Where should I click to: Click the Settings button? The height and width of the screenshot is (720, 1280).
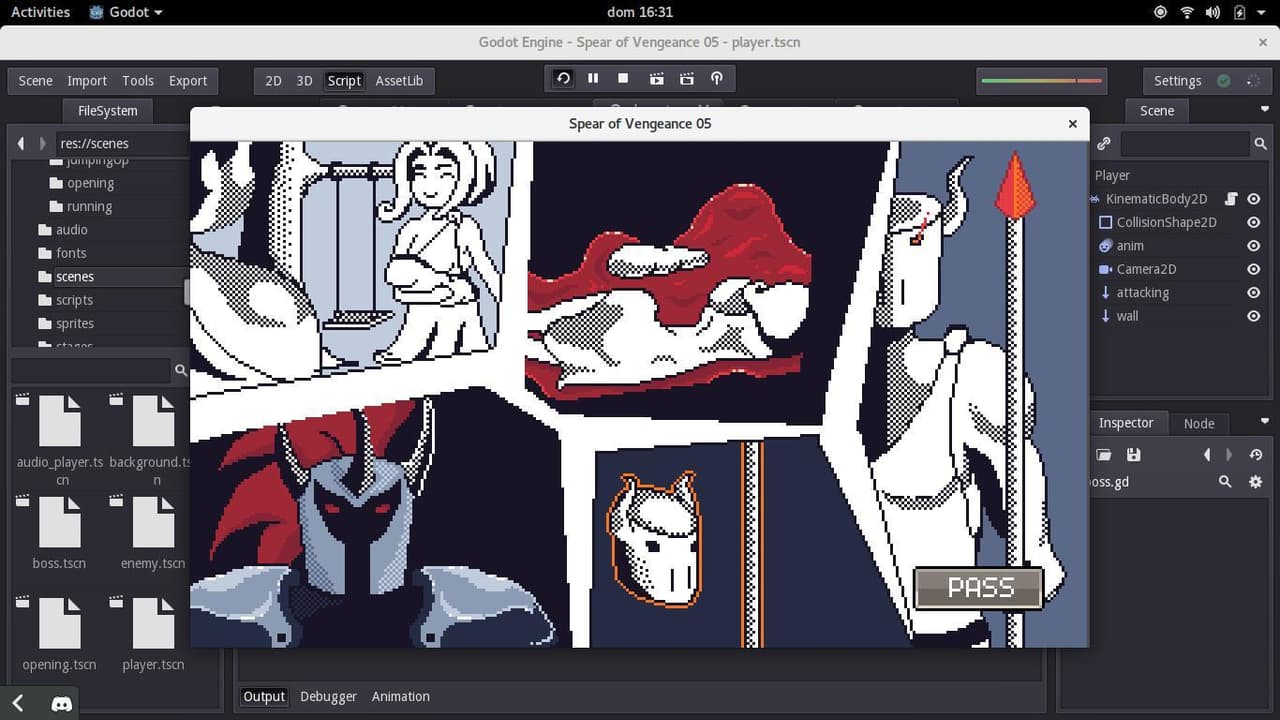pos(1177,81)
